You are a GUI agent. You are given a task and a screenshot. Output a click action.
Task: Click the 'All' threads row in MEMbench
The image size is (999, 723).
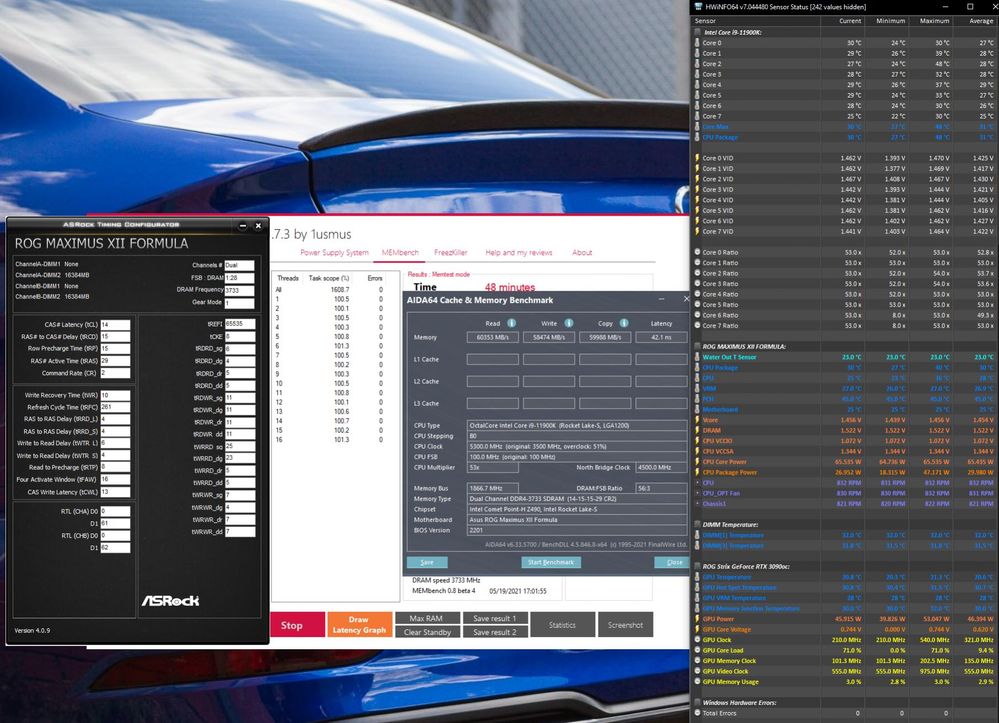pos(329,289)
